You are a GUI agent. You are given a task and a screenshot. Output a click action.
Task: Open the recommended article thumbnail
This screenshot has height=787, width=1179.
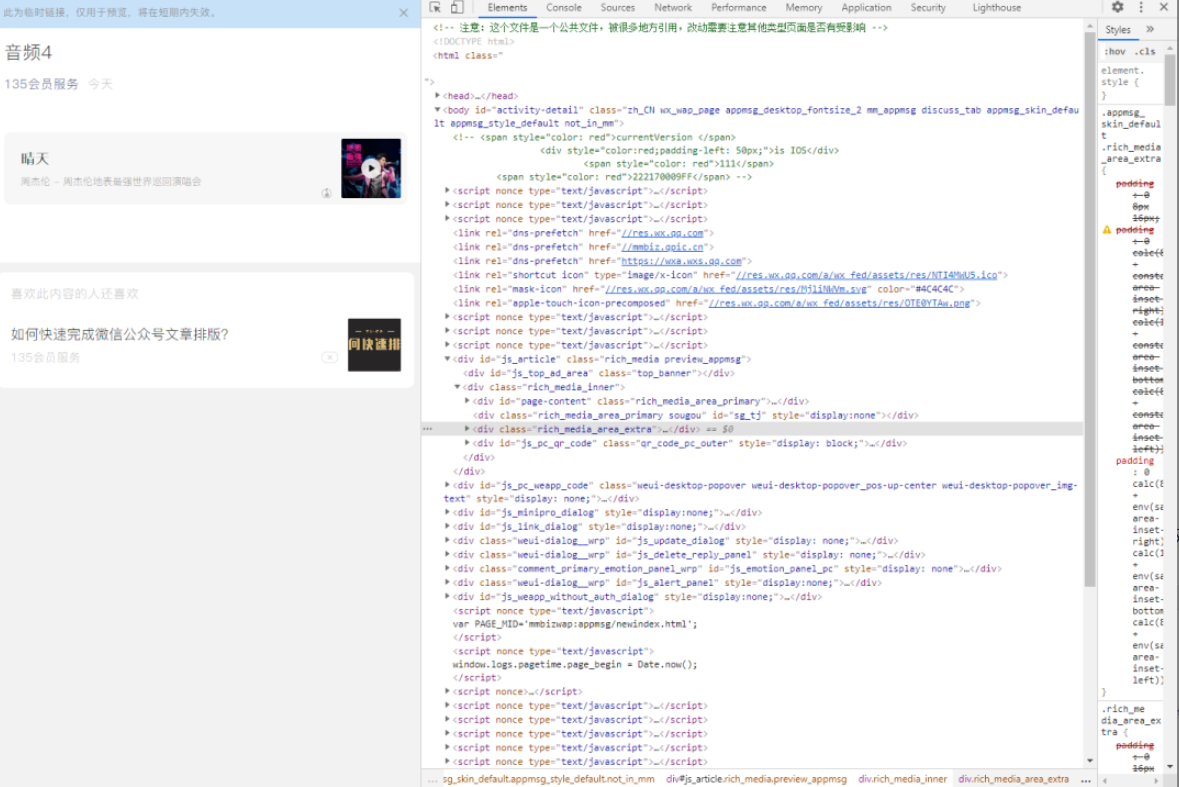pos(374,345)
